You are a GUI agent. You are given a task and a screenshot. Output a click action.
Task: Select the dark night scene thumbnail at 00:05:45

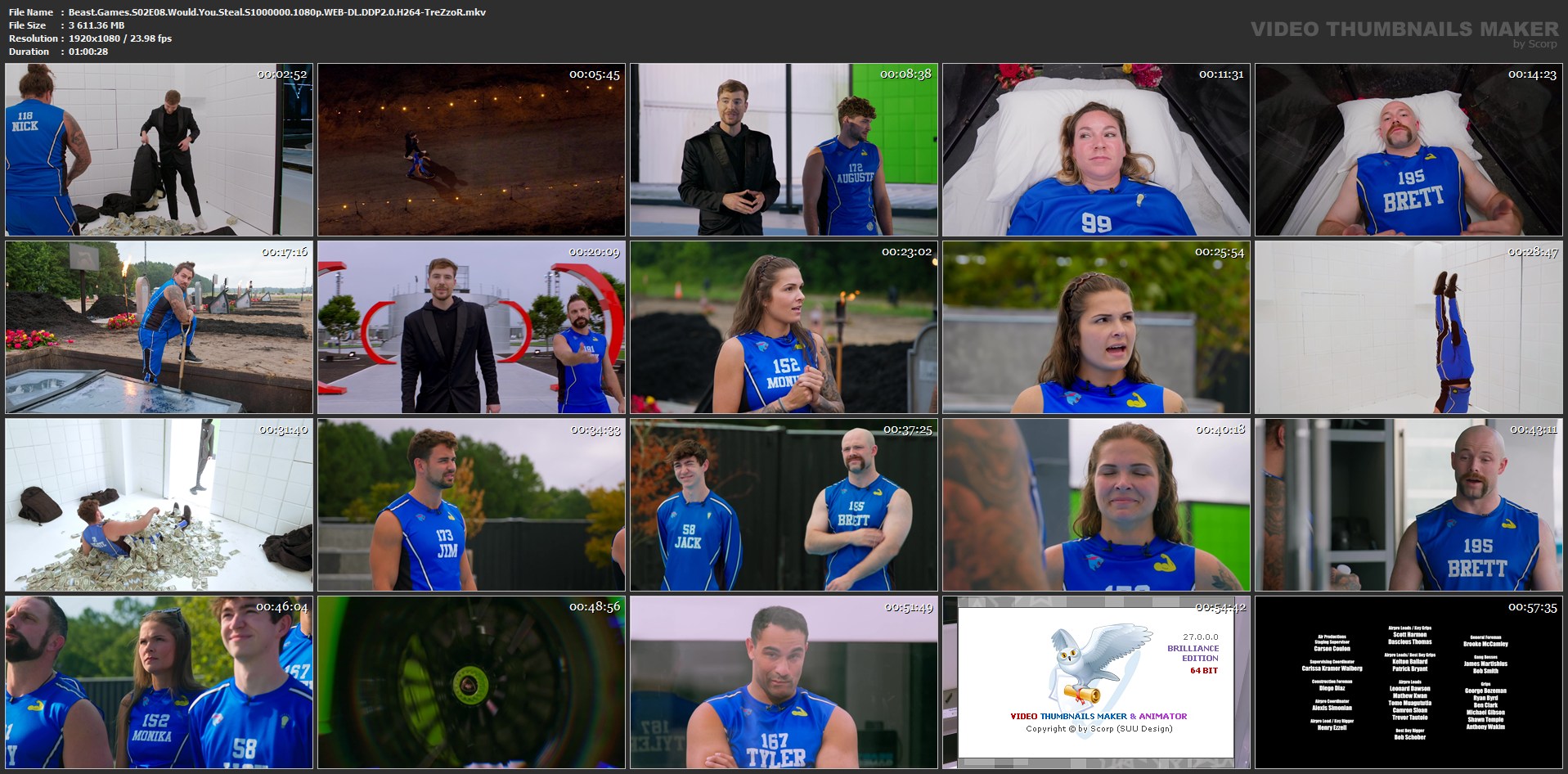click(x=471, y=150)
